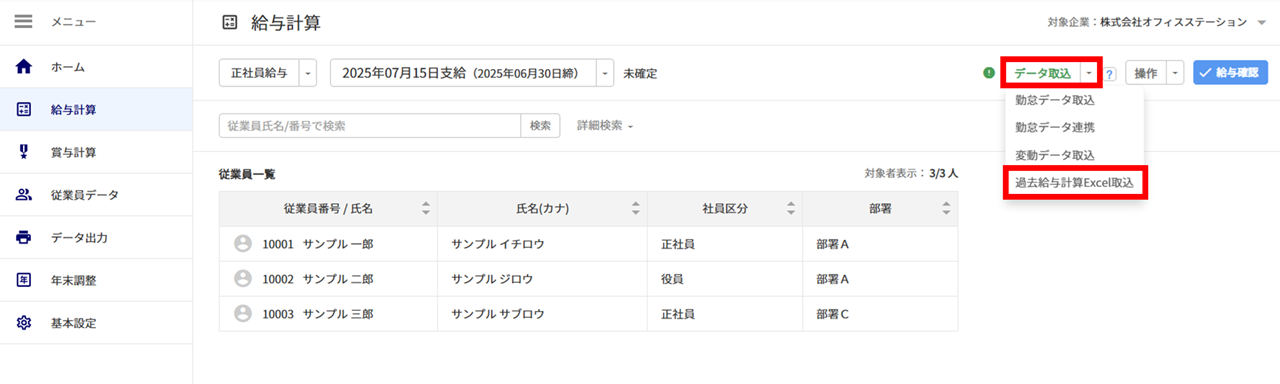This screenshot has width=1280, height=384.
Task: Click the 従業員一覧 heading
Action: point(247,174)
